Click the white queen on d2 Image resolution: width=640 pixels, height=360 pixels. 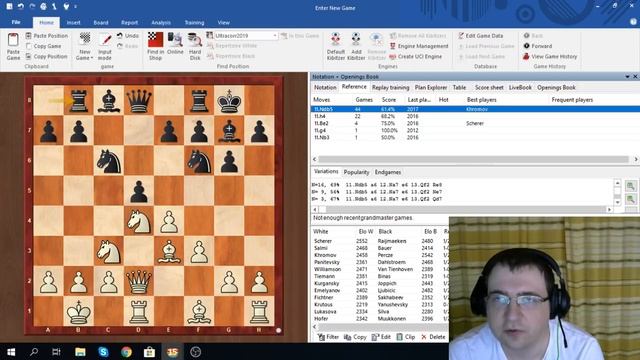[139, 281]
